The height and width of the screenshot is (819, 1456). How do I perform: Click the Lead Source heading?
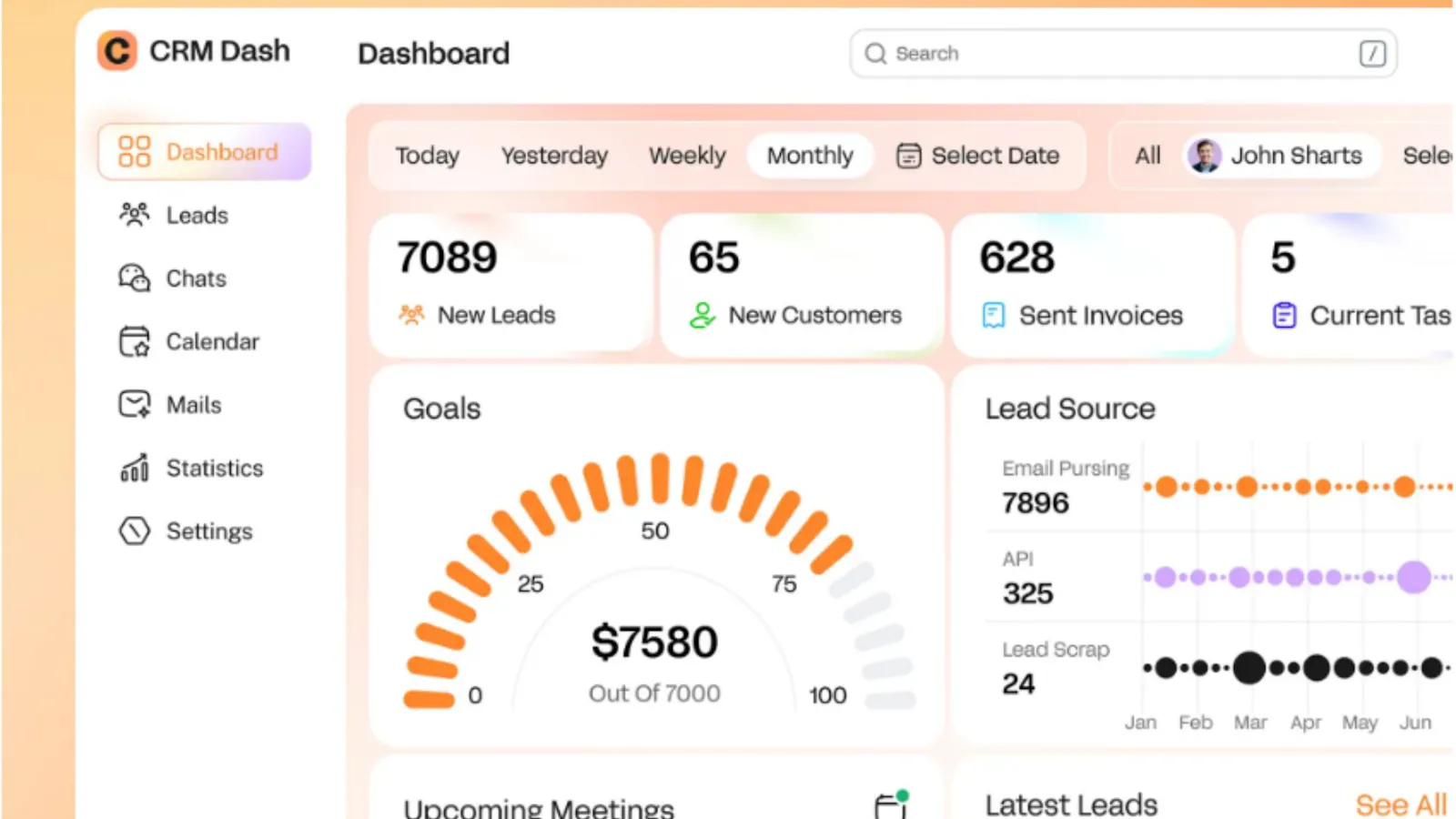click(x=1070, y=409)
